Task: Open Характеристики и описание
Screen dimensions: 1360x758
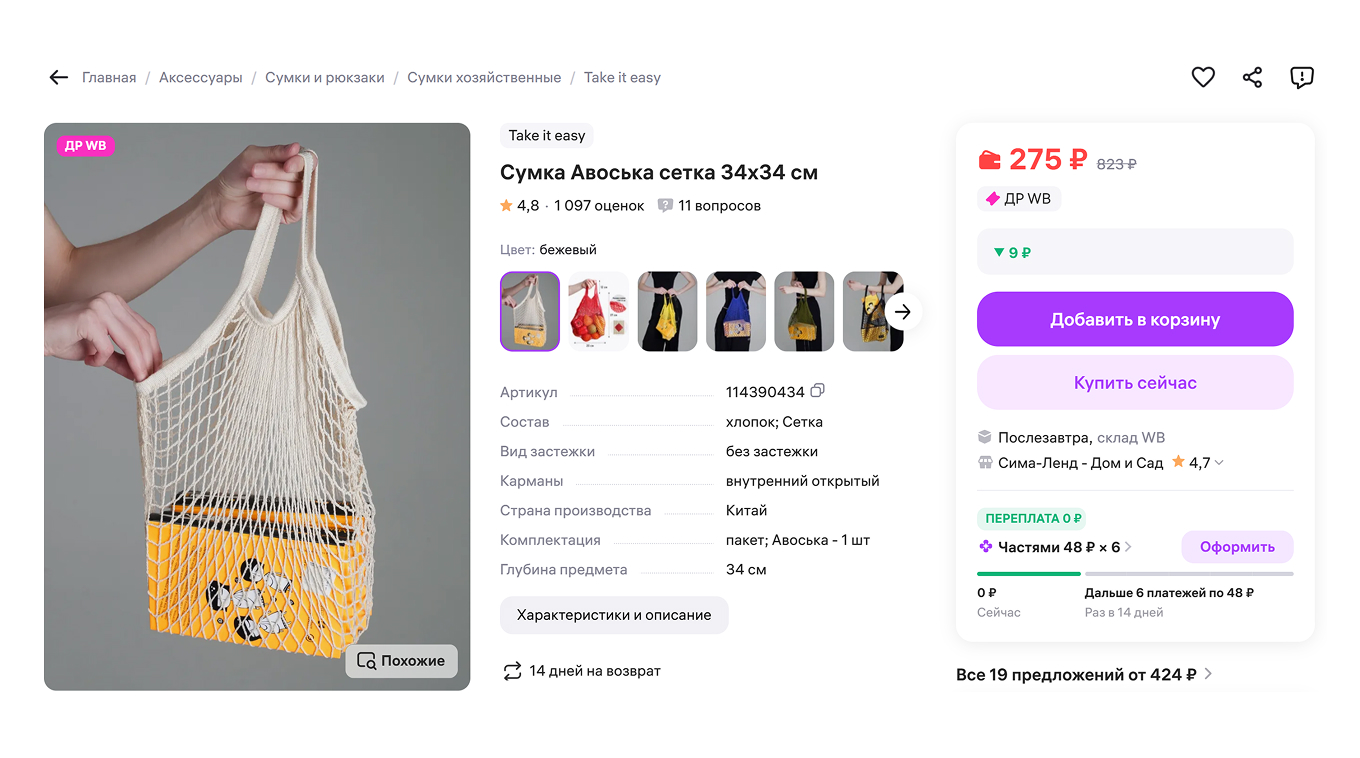Action: [614, 615]
